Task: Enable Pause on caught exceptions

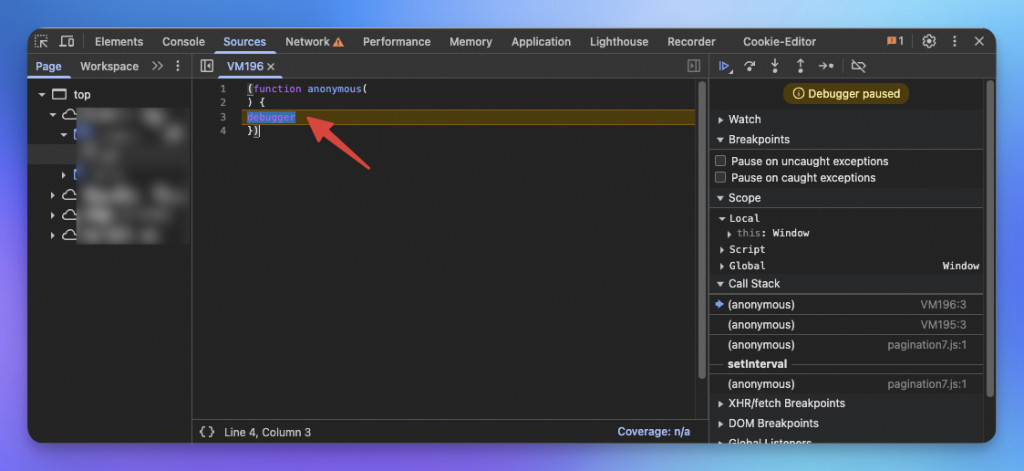Action: [x=720, y=177]
